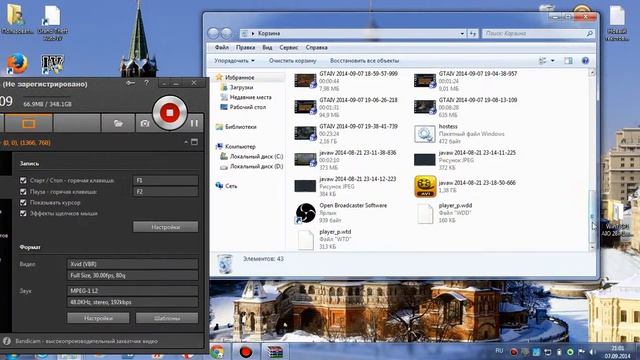Click the Explorer back navigation button
Screen dimensions: 640x360
click(213, 33)
